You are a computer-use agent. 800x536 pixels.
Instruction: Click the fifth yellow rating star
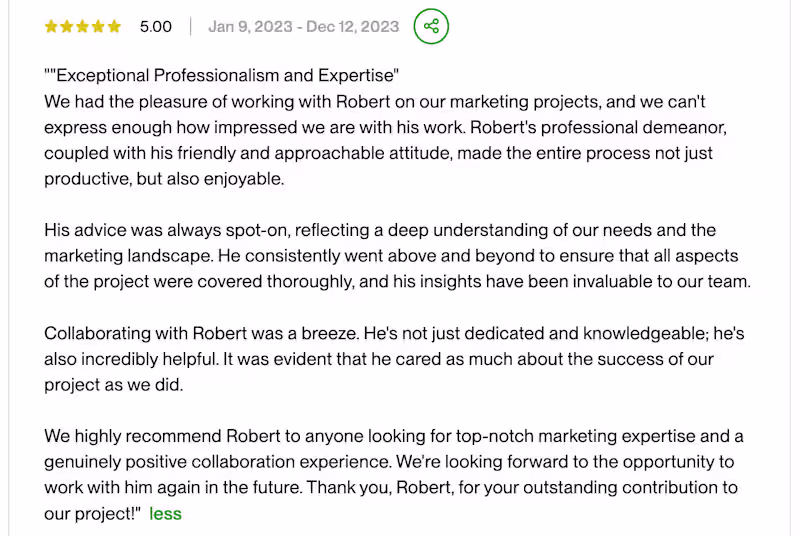(x=114, y=27)
